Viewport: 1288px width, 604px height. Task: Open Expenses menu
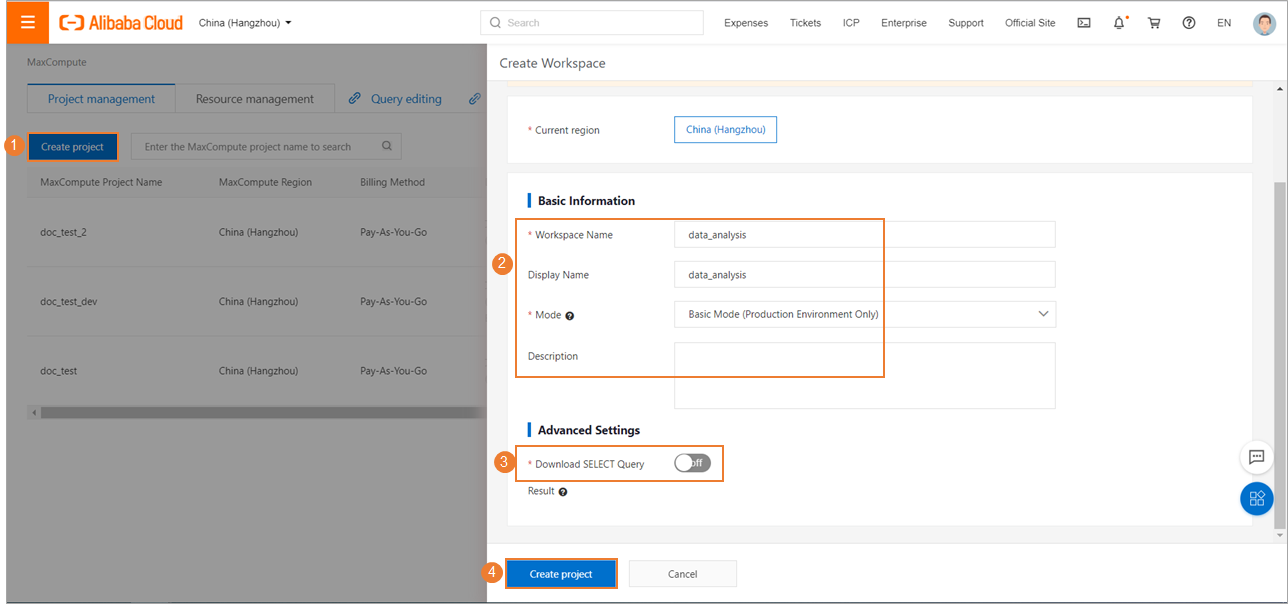click(746, 22)
